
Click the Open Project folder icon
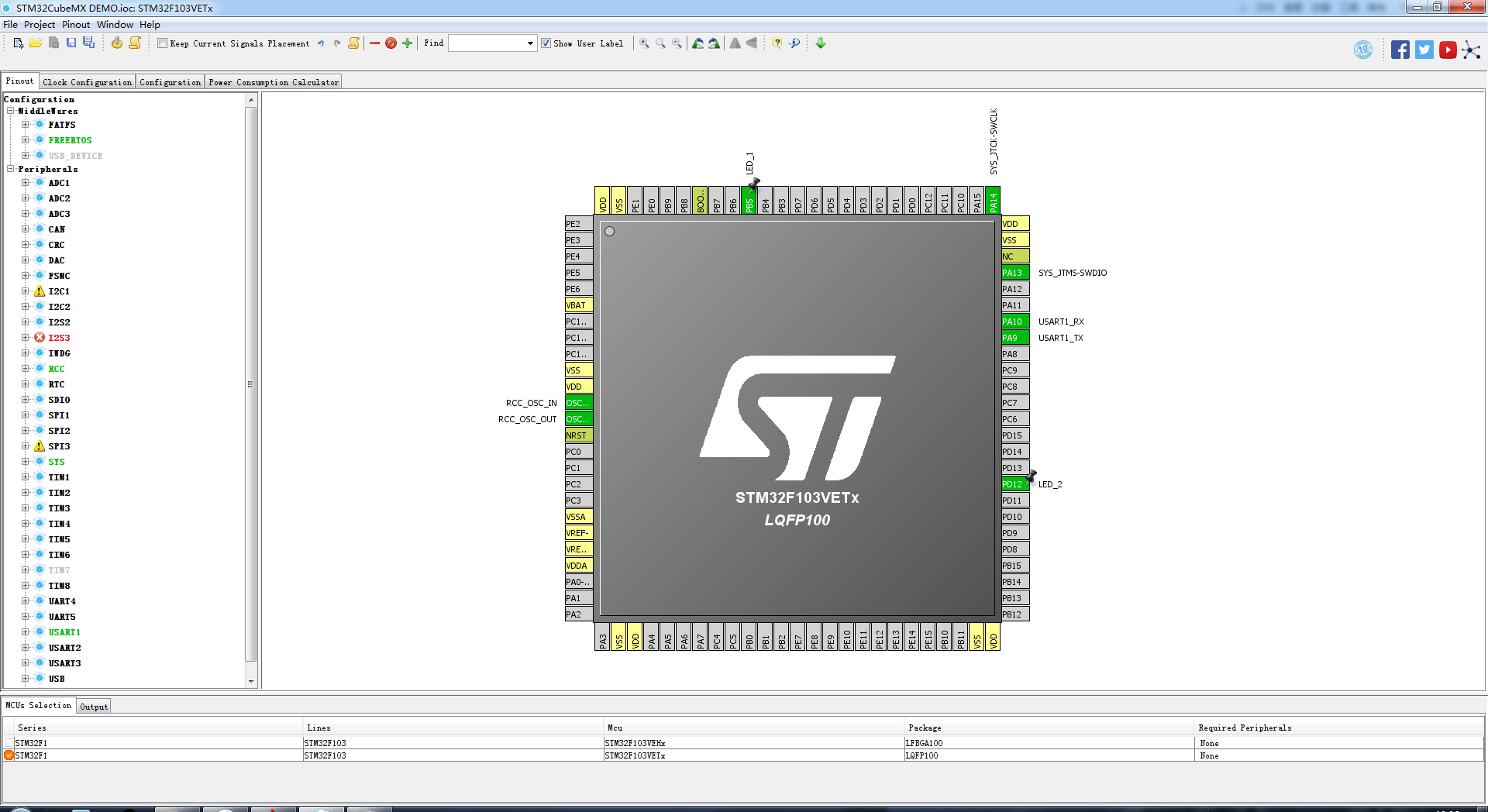(x=36, y=43)
